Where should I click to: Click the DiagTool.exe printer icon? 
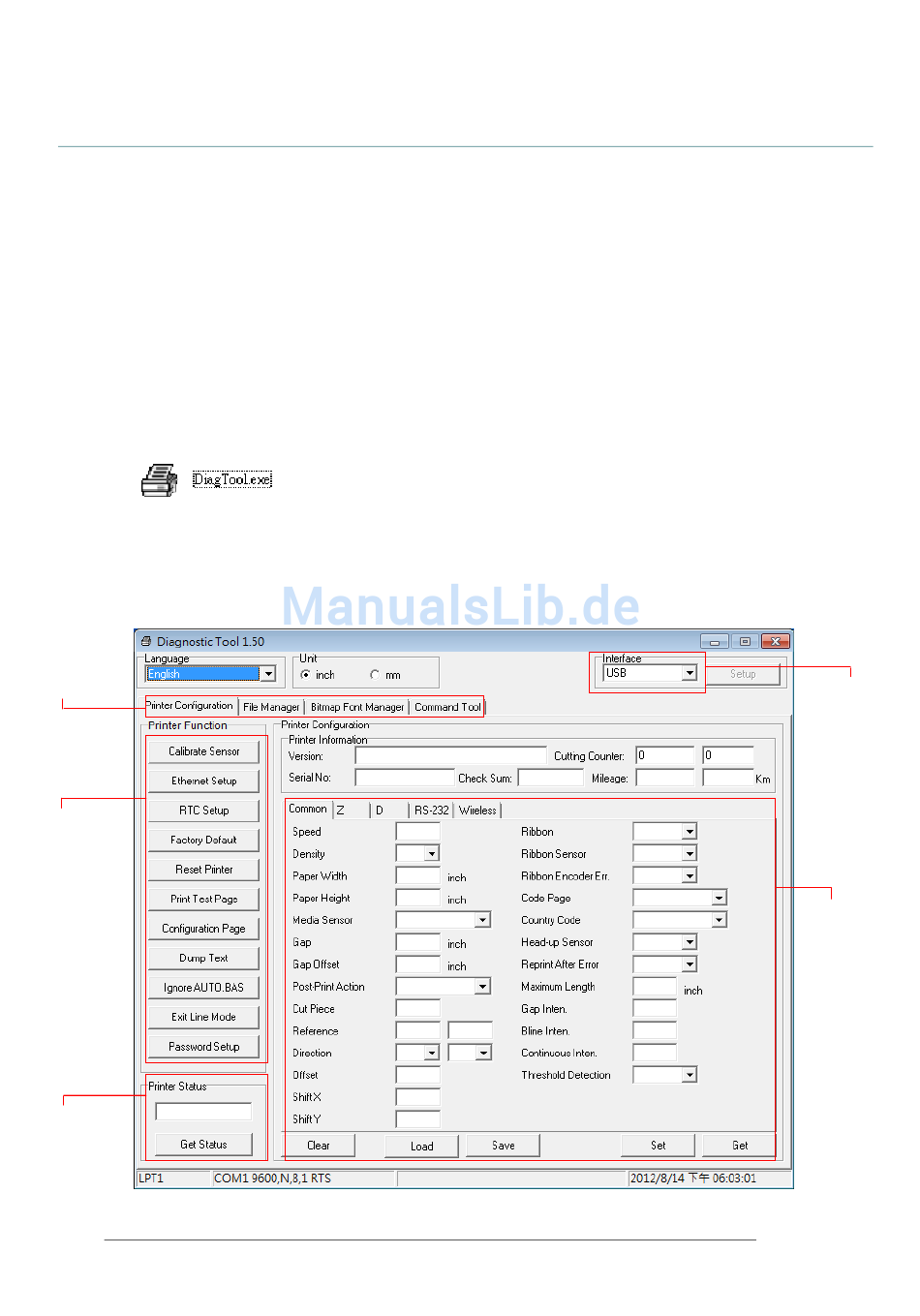(x=160, y=479)
